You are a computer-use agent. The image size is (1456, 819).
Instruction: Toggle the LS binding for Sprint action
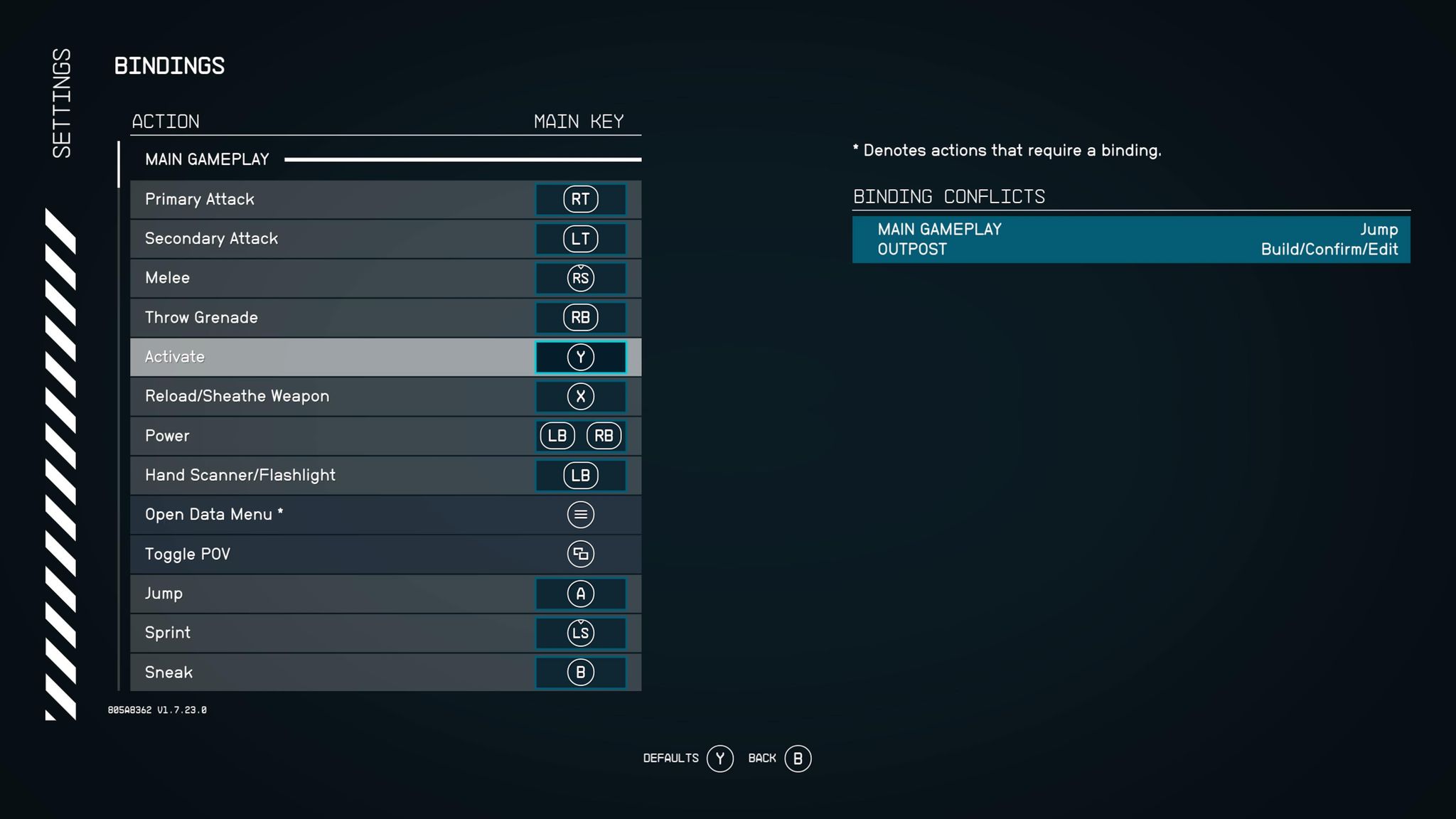(580, 633)
